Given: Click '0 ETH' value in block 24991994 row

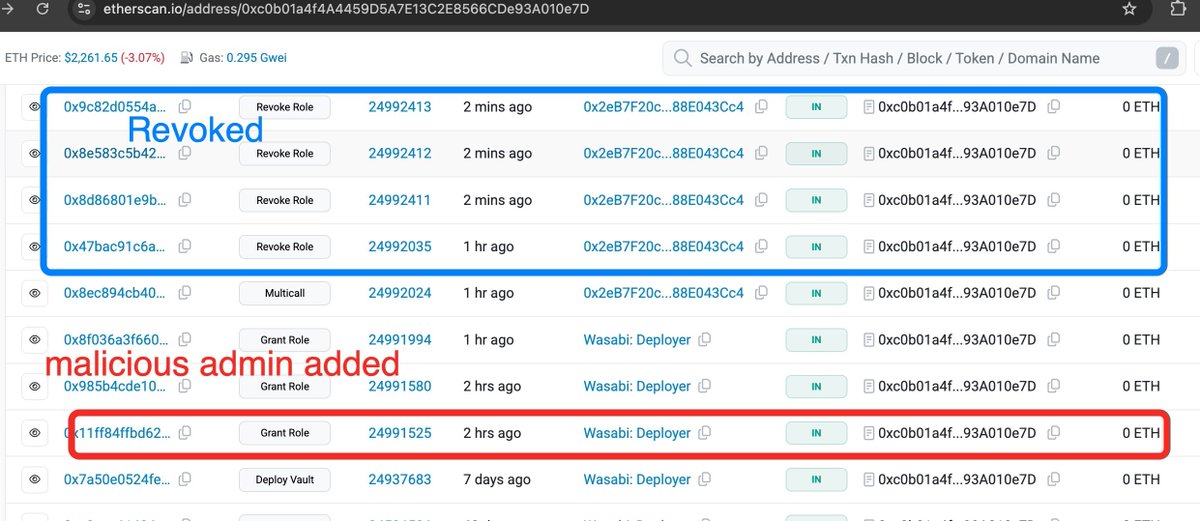Looking at the screenshot, I should [1141, 340].
